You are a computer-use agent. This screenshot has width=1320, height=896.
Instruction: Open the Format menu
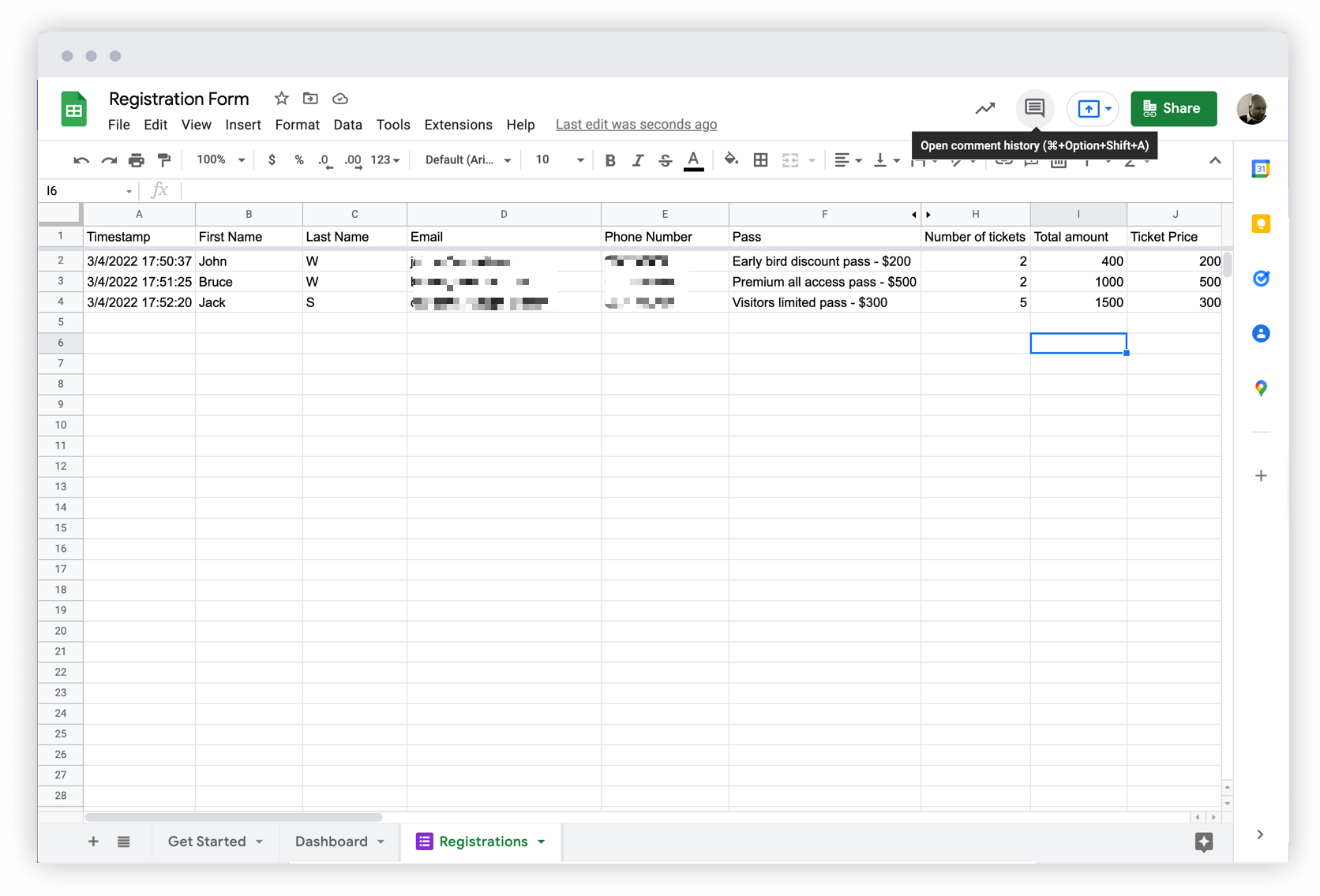coord(297,125)
